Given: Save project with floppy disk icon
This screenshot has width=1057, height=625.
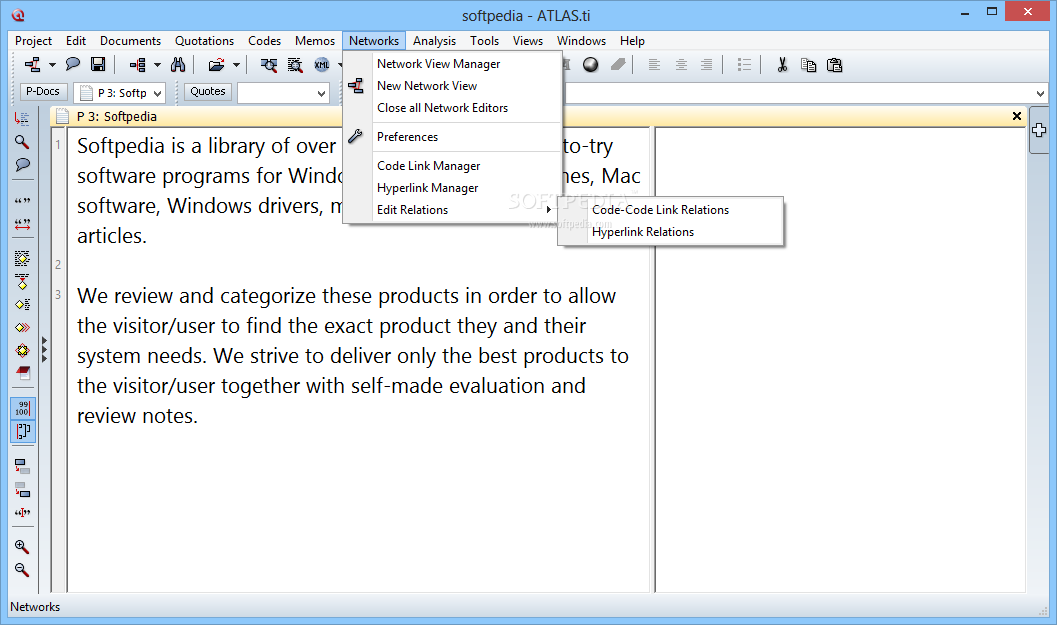Looking at the screenshot, I should [98, 65].
